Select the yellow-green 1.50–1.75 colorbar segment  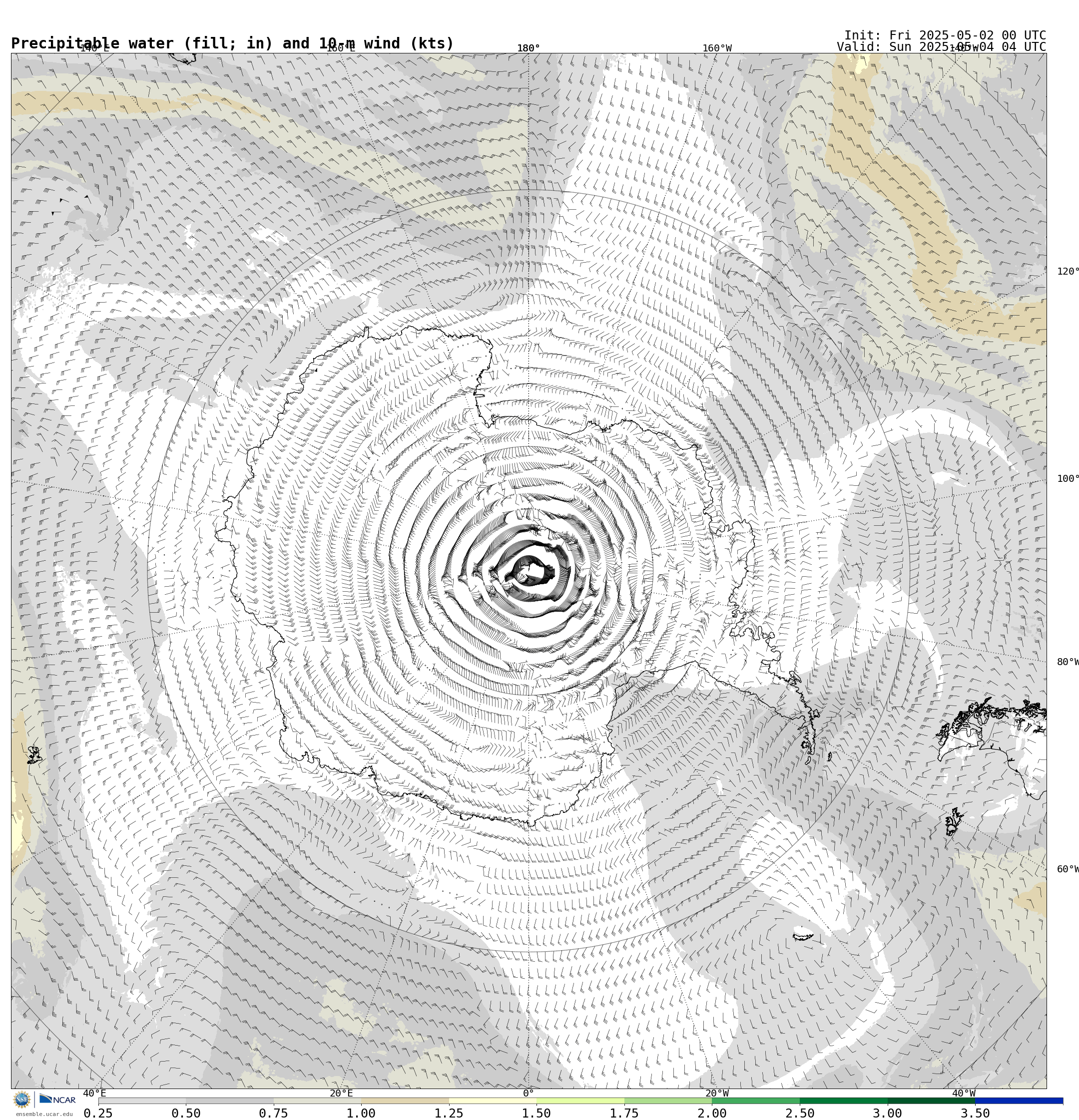580,1101
